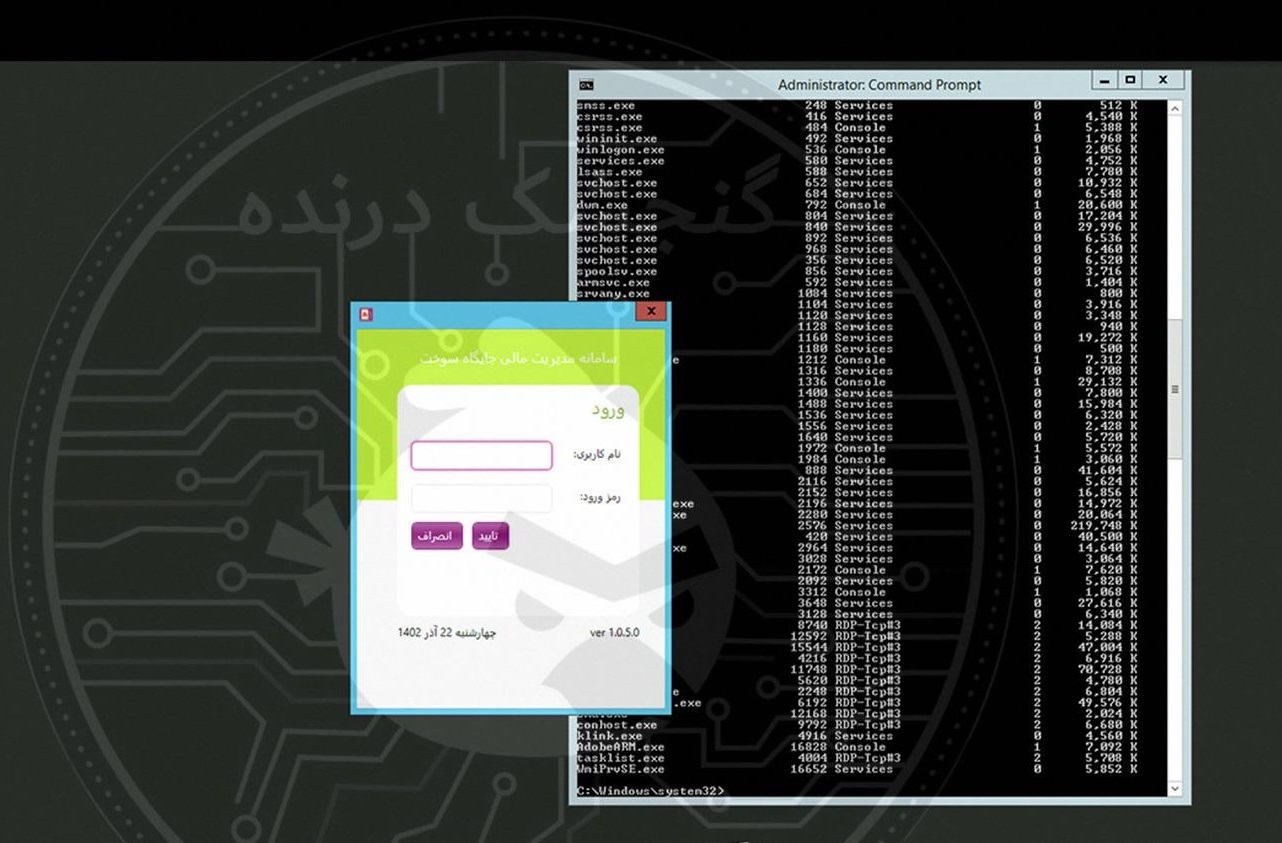Image resolution: width=1282 pixels, height=843 pixels.
Task: Close the fuel station login dialog
Action: pos(651,312)
